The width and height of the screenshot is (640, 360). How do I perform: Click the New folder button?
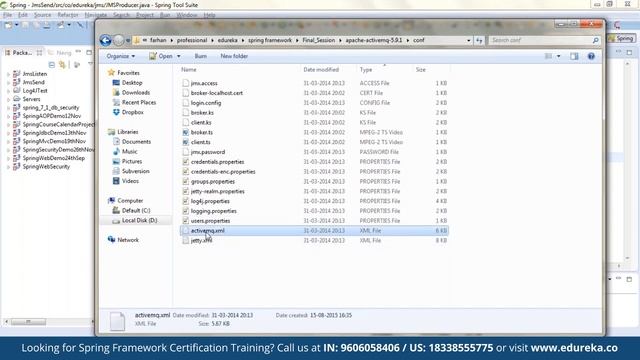234,56
